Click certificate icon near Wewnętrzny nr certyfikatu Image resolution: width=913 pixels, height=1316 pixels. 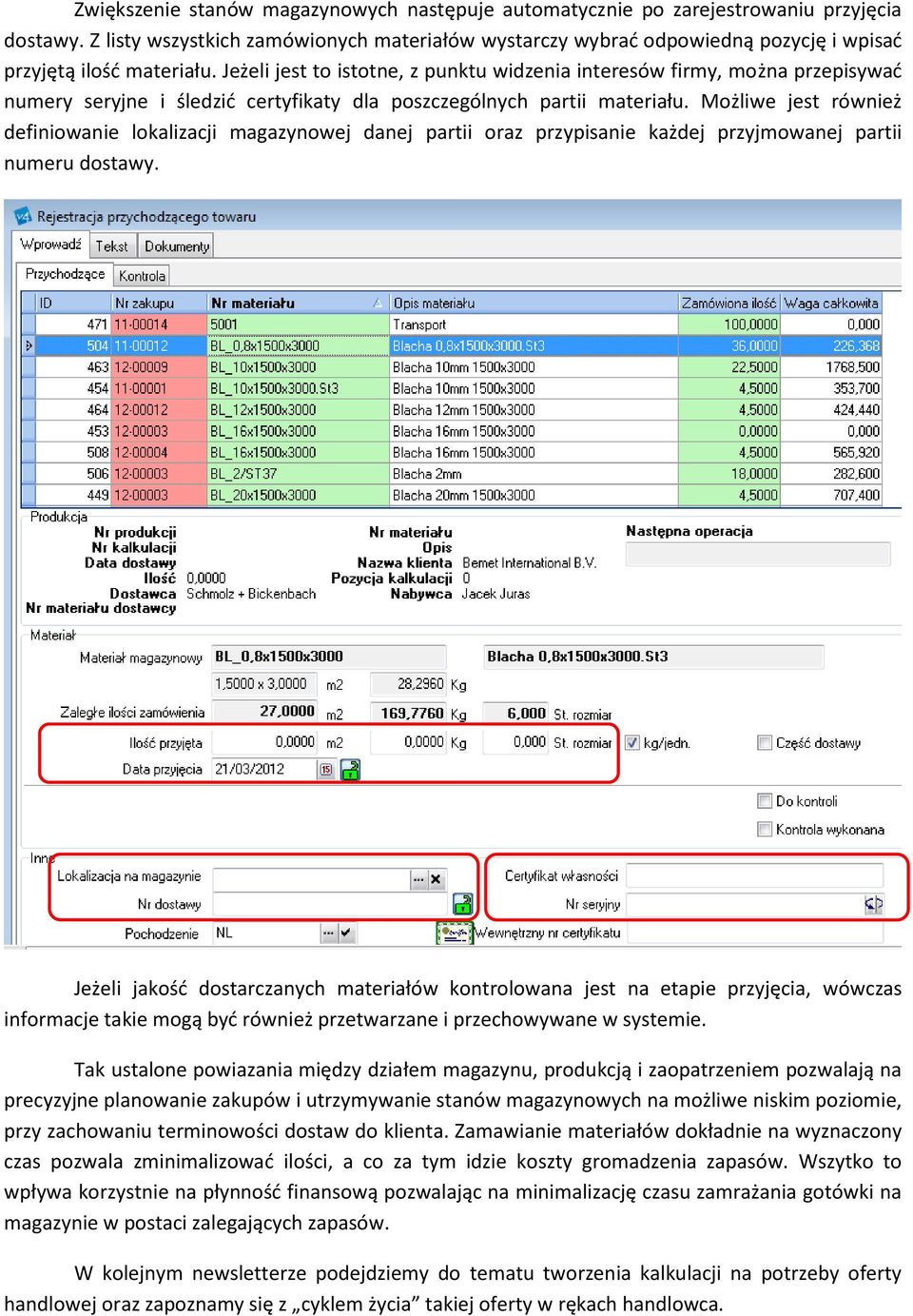[x=455, y=933]
